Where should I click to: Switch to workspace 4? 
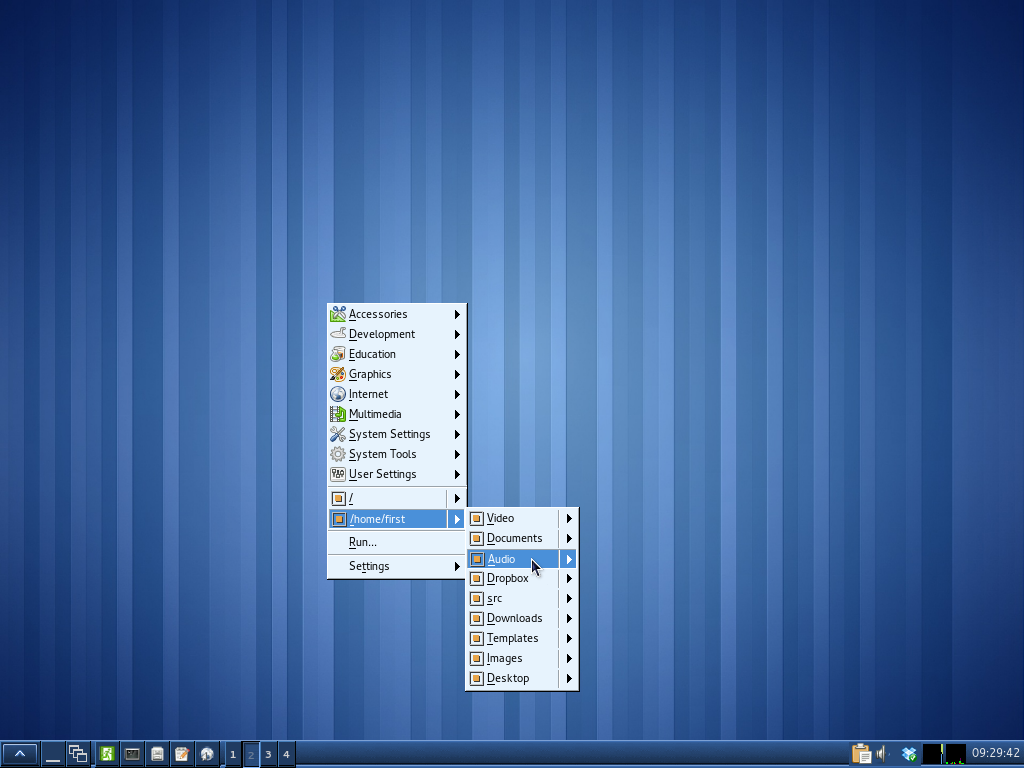tap(286, 754)
